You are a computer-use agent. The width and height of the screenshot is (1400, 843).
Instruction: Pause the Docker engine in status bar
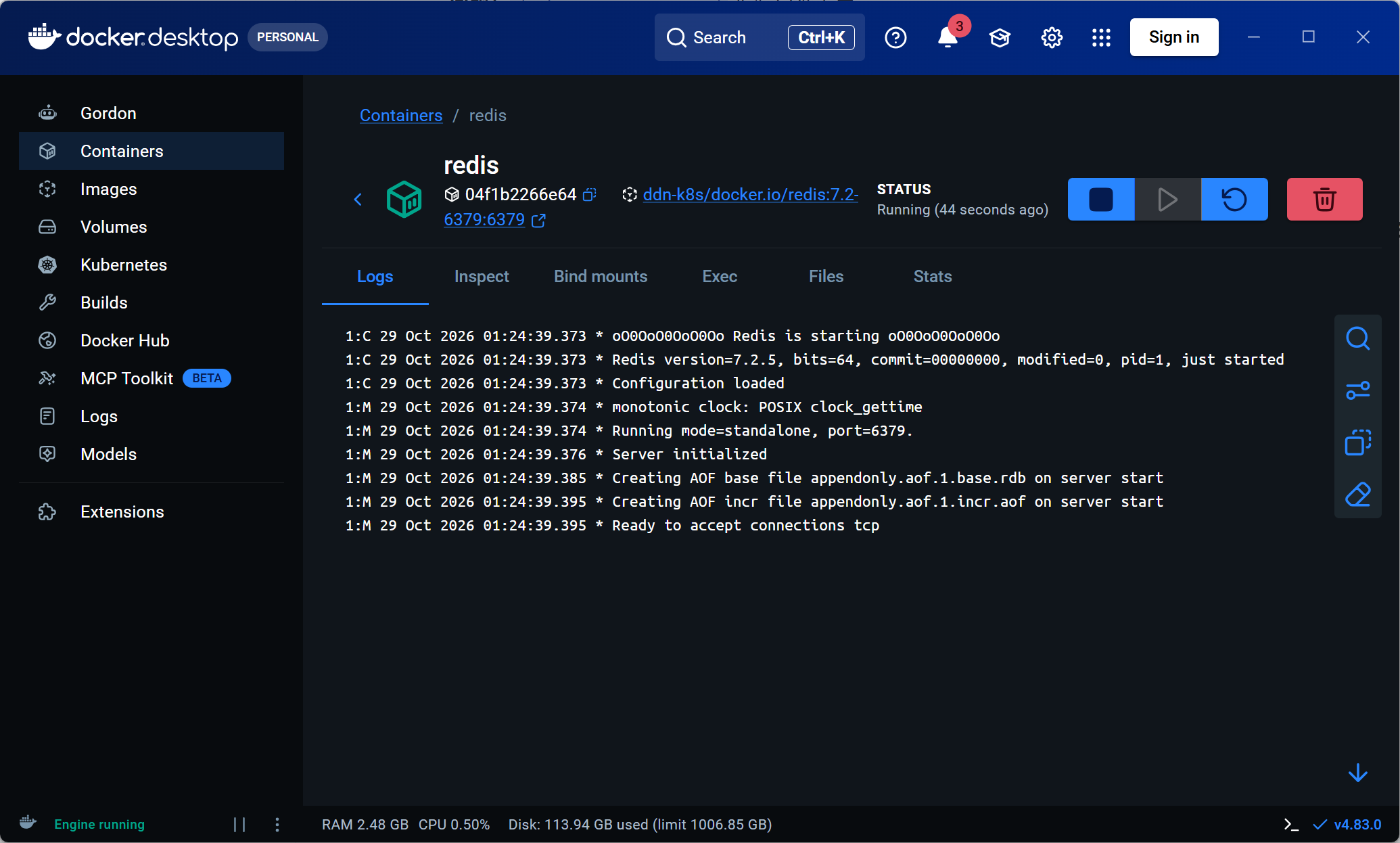(239, 824)
